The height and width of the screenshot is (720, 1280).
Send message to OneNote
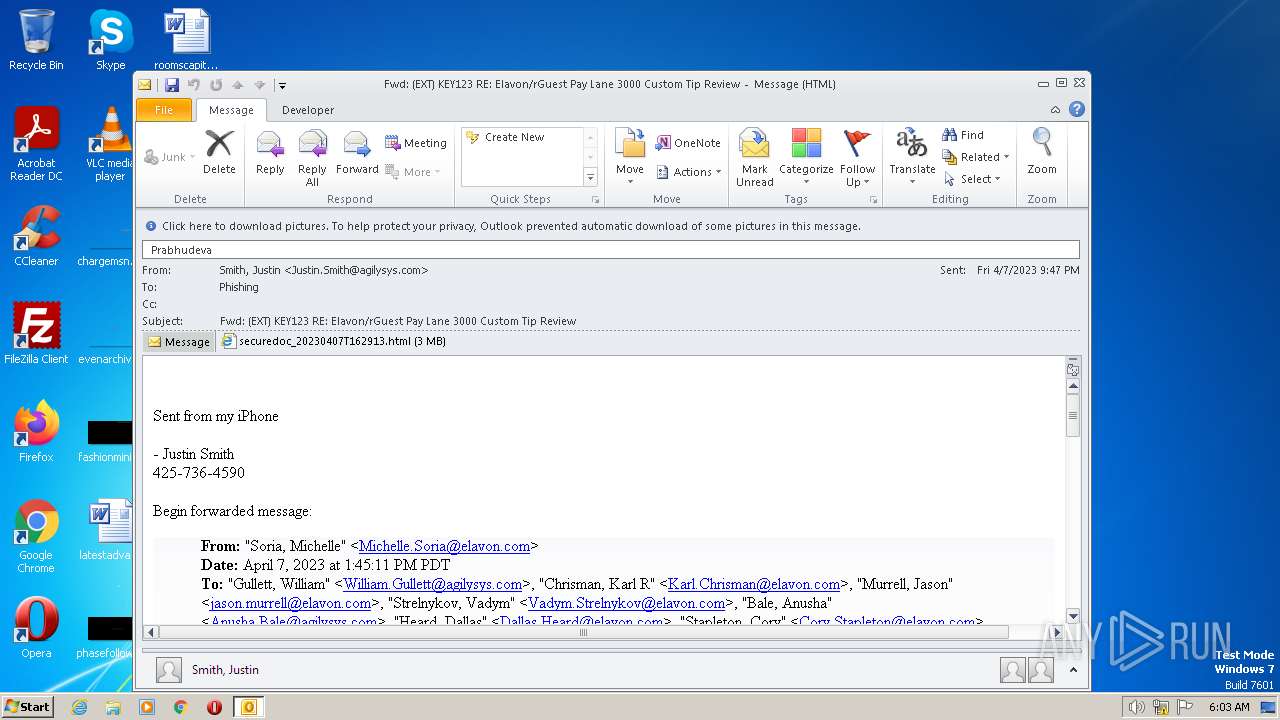688,143
